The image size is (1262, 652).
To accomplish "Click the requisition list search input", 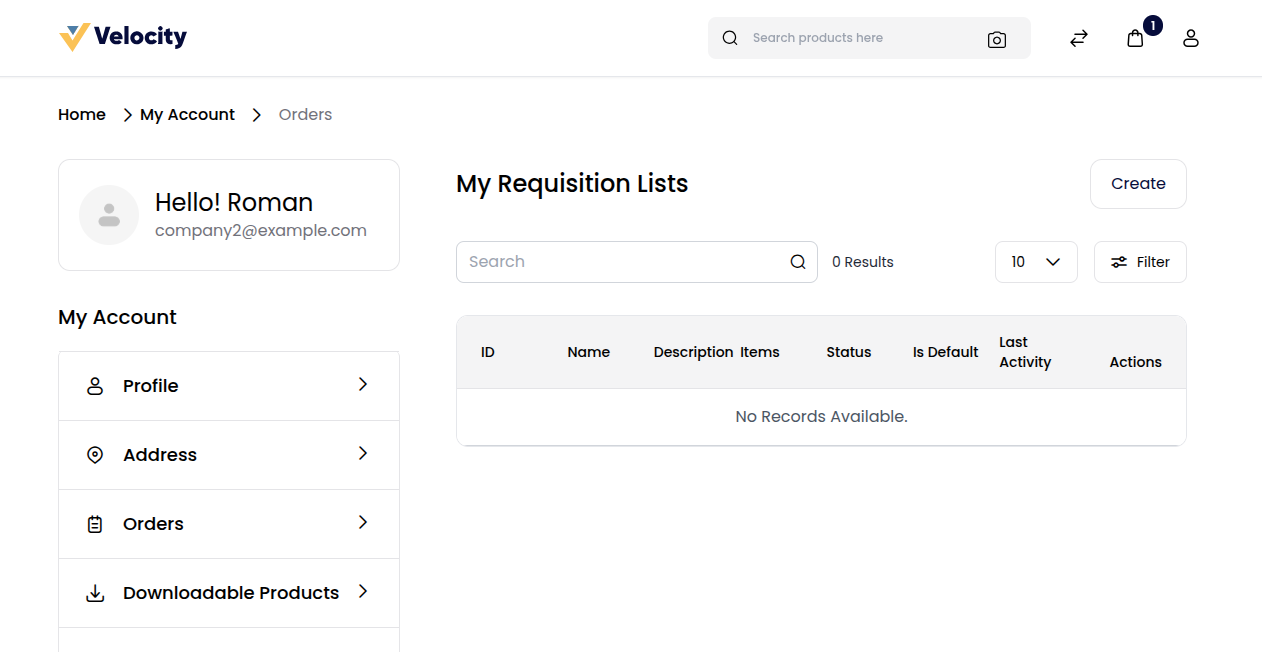I will 620,261.
